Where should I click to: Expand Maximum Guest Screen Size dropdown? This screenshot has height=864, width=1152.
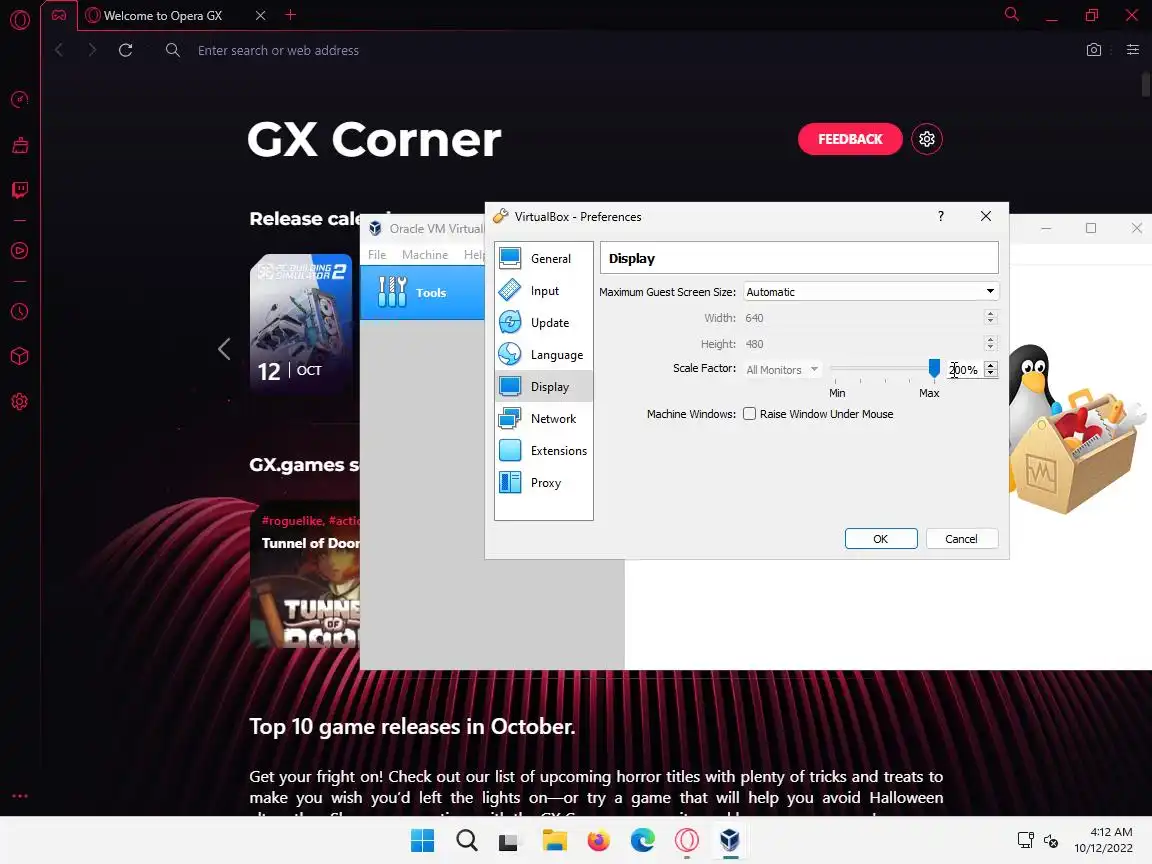[871, 292]
